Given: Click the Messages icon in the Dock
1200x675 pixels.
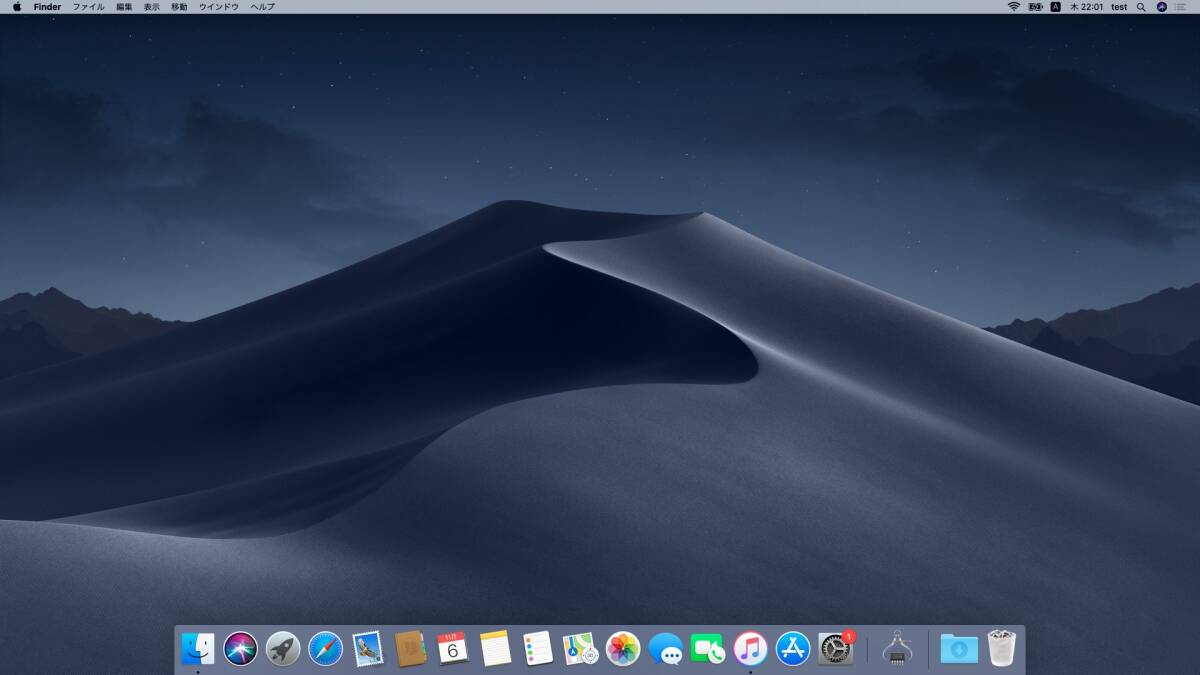Looking at the screenshot, I should [665, 649].
